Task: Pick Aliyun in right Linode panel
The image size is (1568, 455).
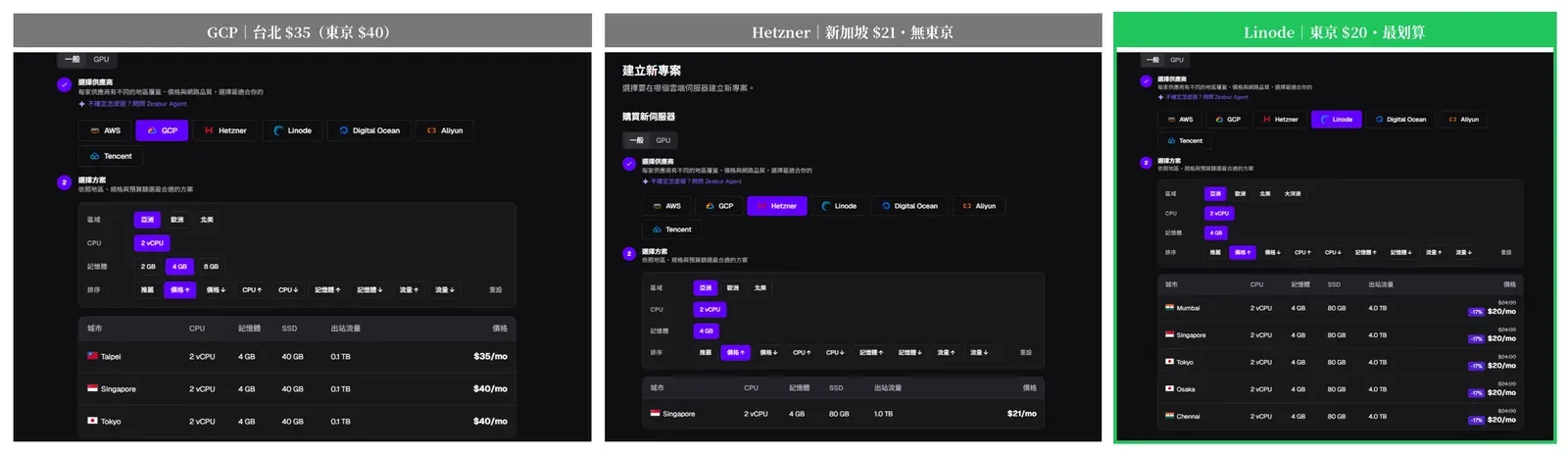Action: coord(1464,120)
